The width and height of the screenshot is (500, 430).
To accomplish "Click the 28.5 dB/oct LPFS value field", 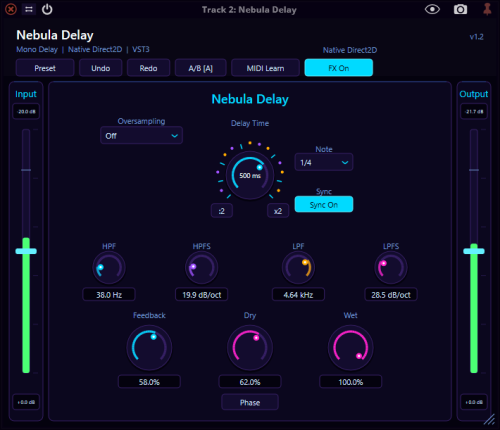I will point(391,295).
